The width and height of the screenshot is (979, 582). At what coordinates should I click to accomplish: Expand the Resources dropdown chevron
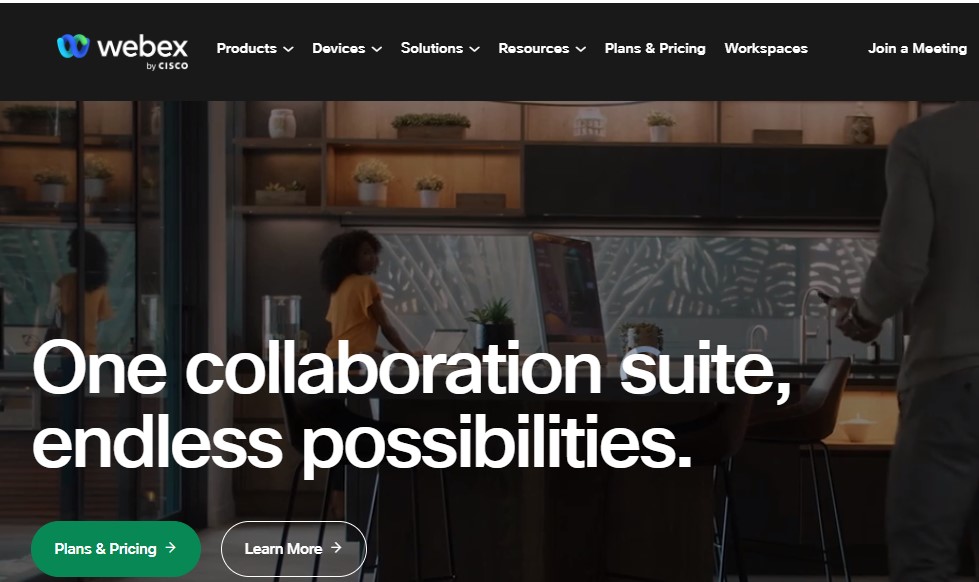581,49
